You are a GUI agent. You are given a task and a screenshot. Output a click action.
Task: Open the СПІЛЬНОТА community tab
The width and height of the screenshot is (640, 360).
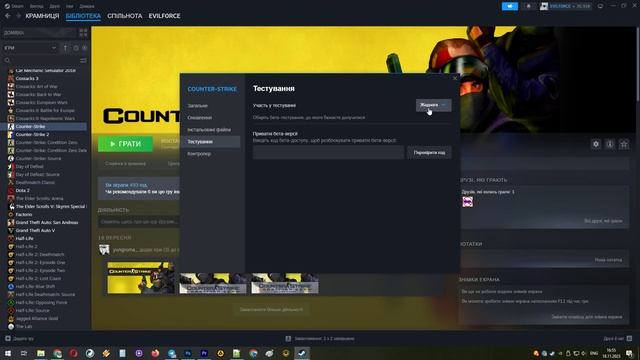click(124, 16)
